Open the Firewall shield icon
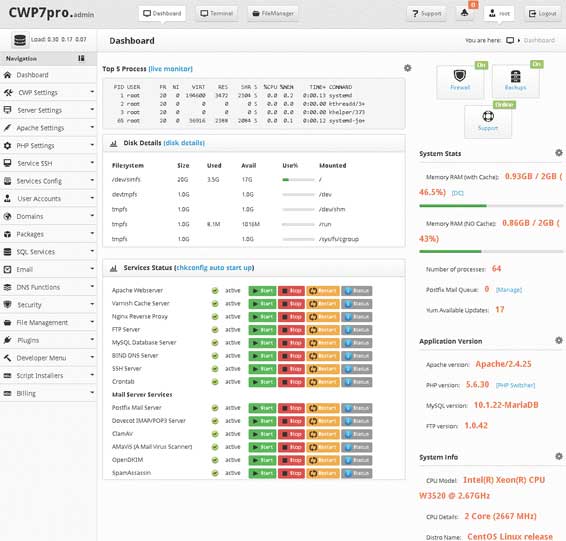Screen dimensions: 566x541 (460, 75)
